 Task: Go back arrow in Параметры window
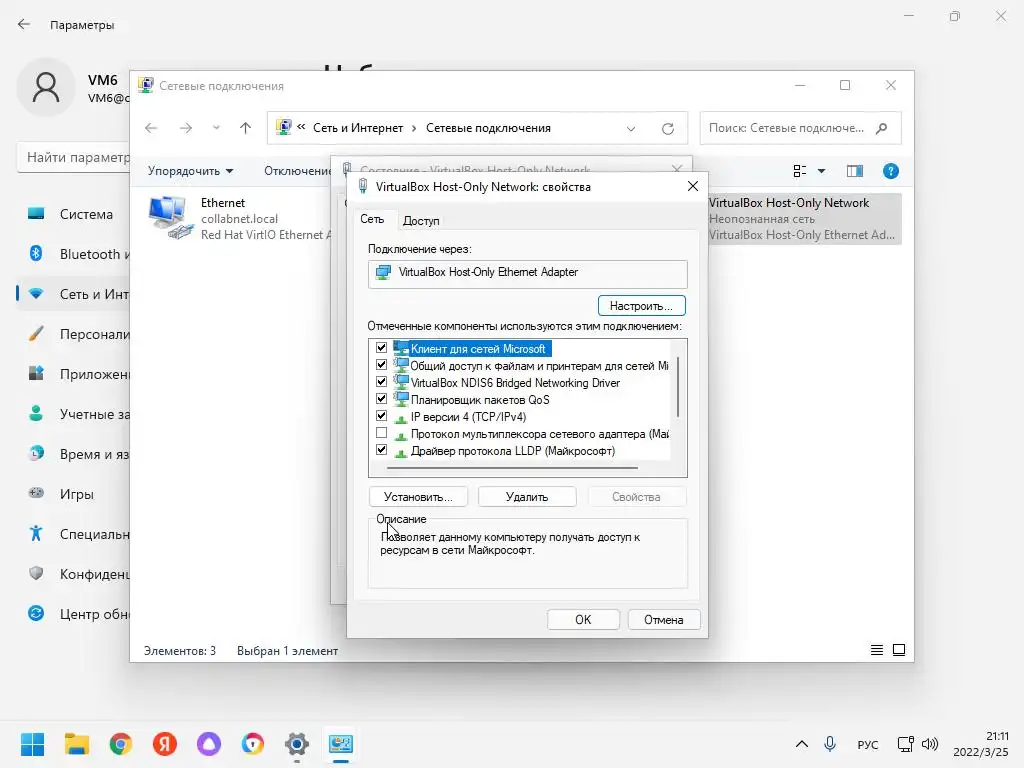click(24, 24)
